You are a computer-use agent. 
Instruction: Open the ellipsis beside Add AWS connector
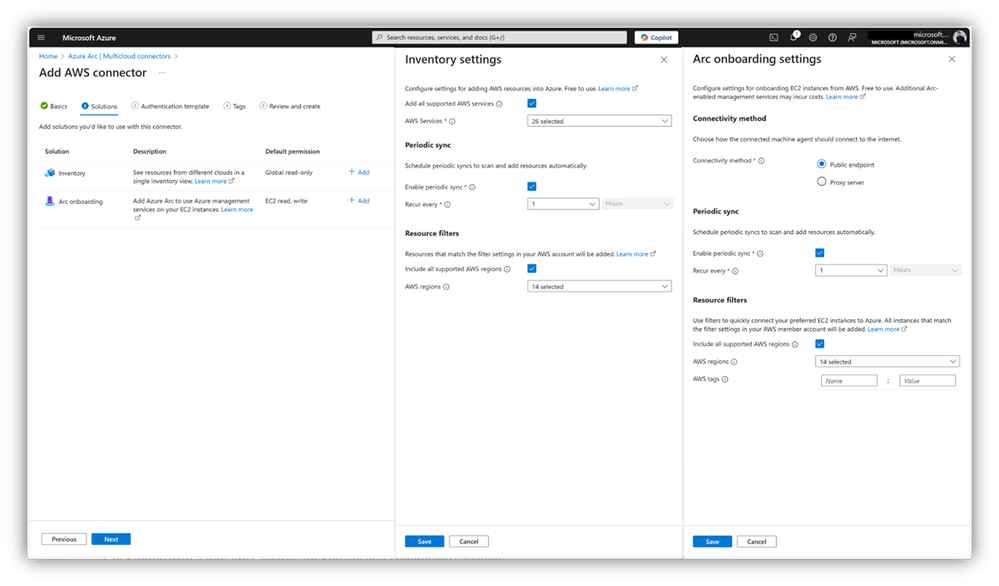[162, 73]
